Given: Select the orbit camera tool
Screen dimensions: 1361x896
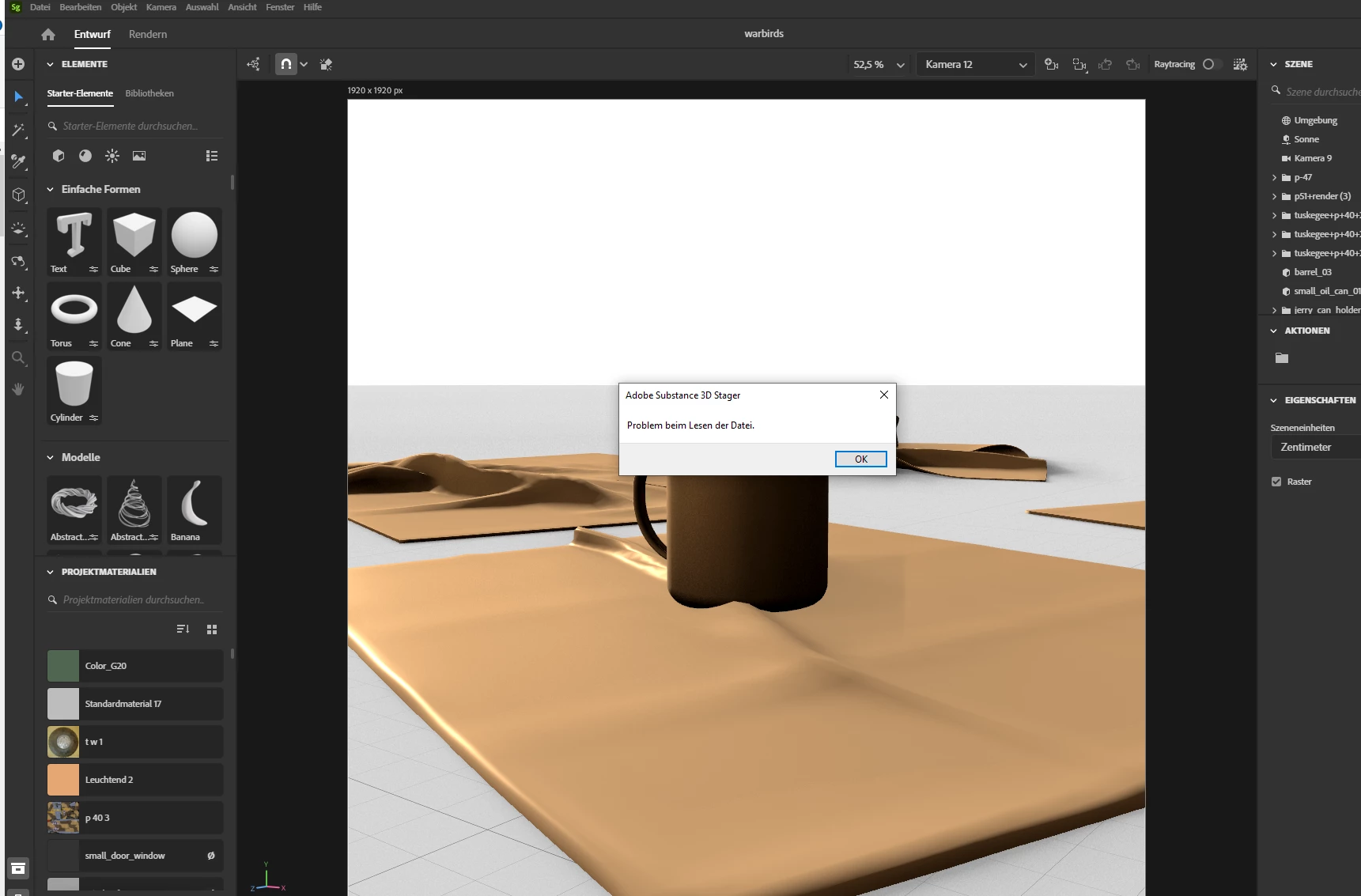Looking at the screenshot, I should (x=18, y=261).
